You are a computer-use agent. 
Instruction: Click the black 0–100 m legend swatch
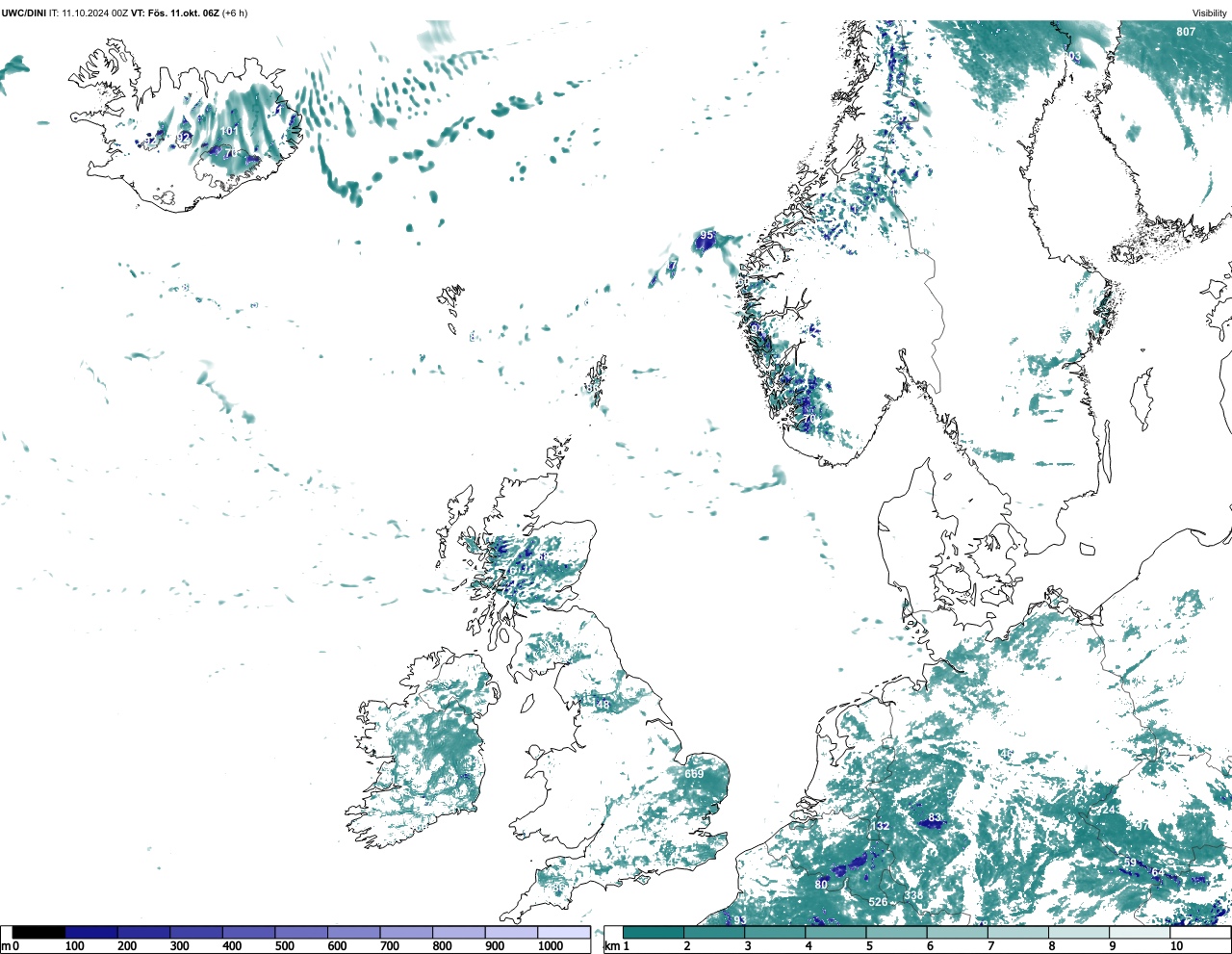pos(39,932)
